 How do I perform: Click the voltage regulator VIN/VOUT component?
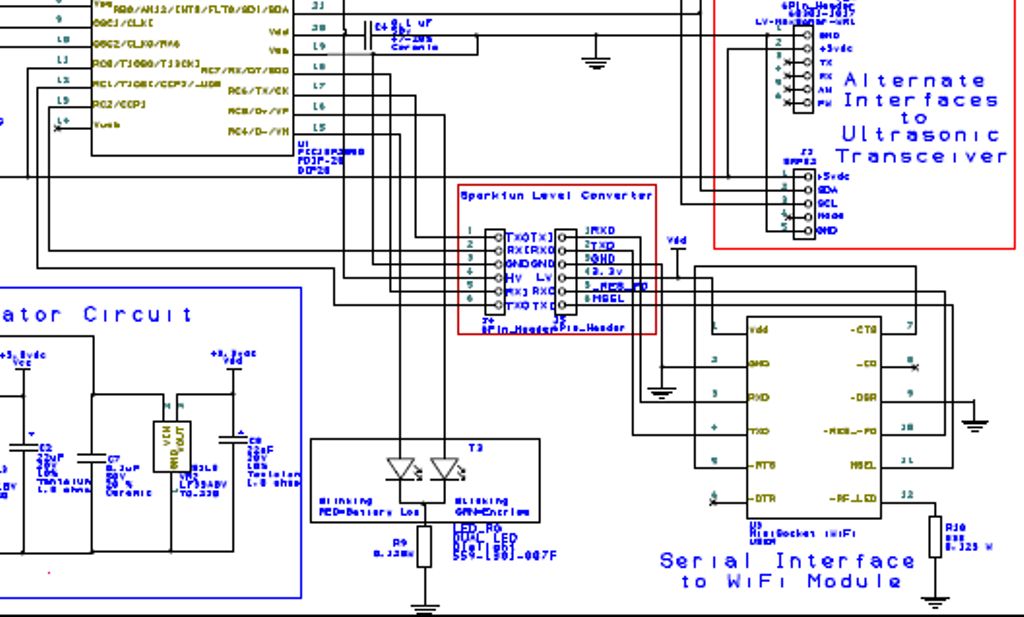[x=166, y=446]
